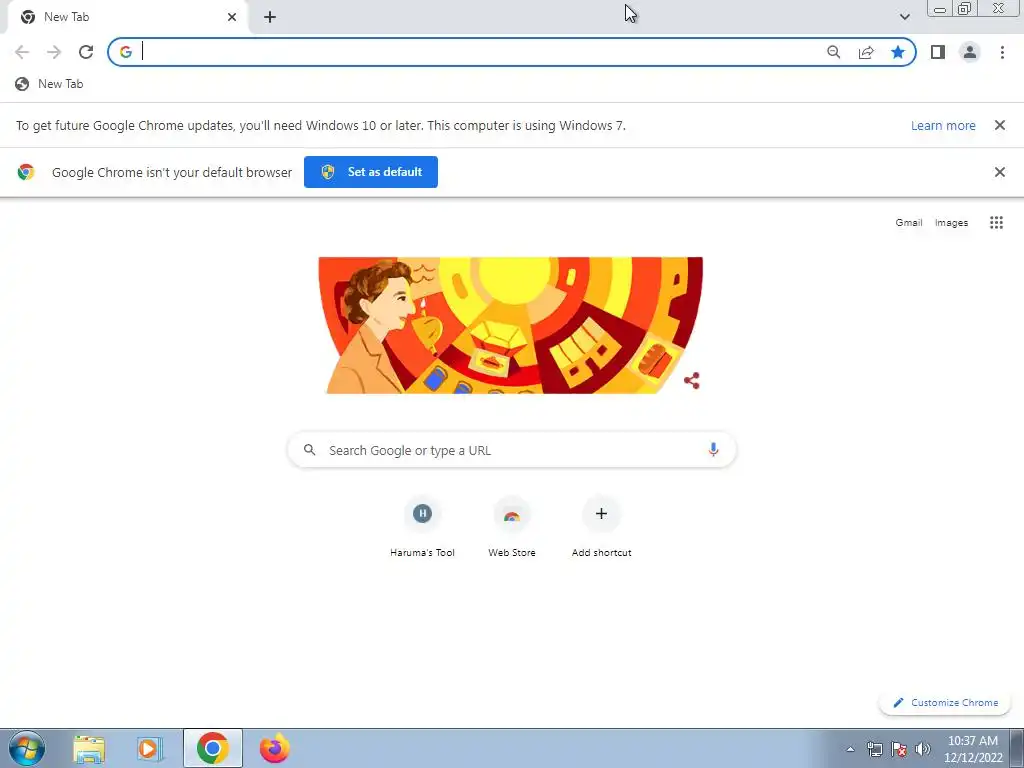Open Images link

pos(951,223)
